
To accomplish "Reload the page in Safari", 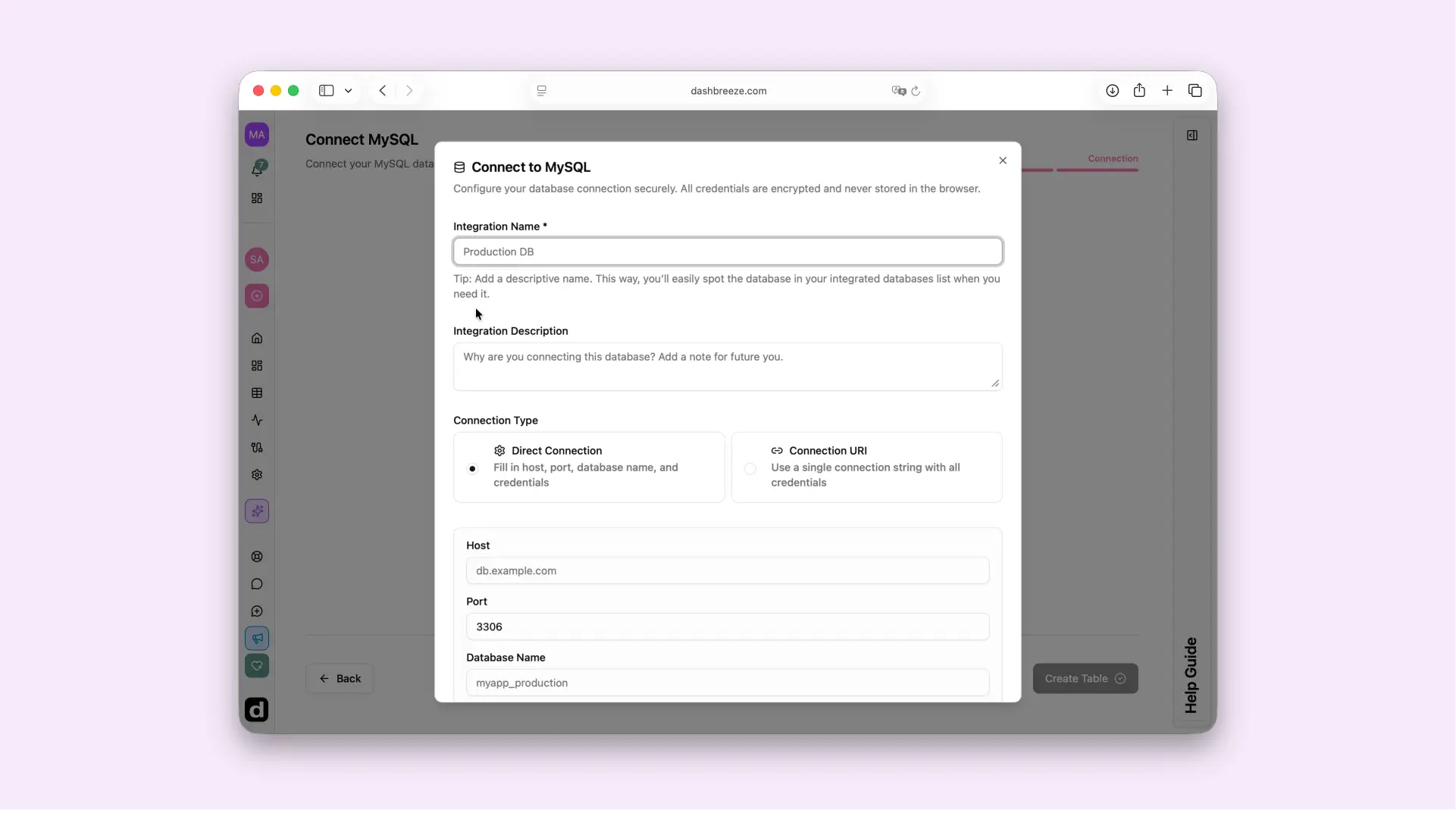I will [916, 91].
